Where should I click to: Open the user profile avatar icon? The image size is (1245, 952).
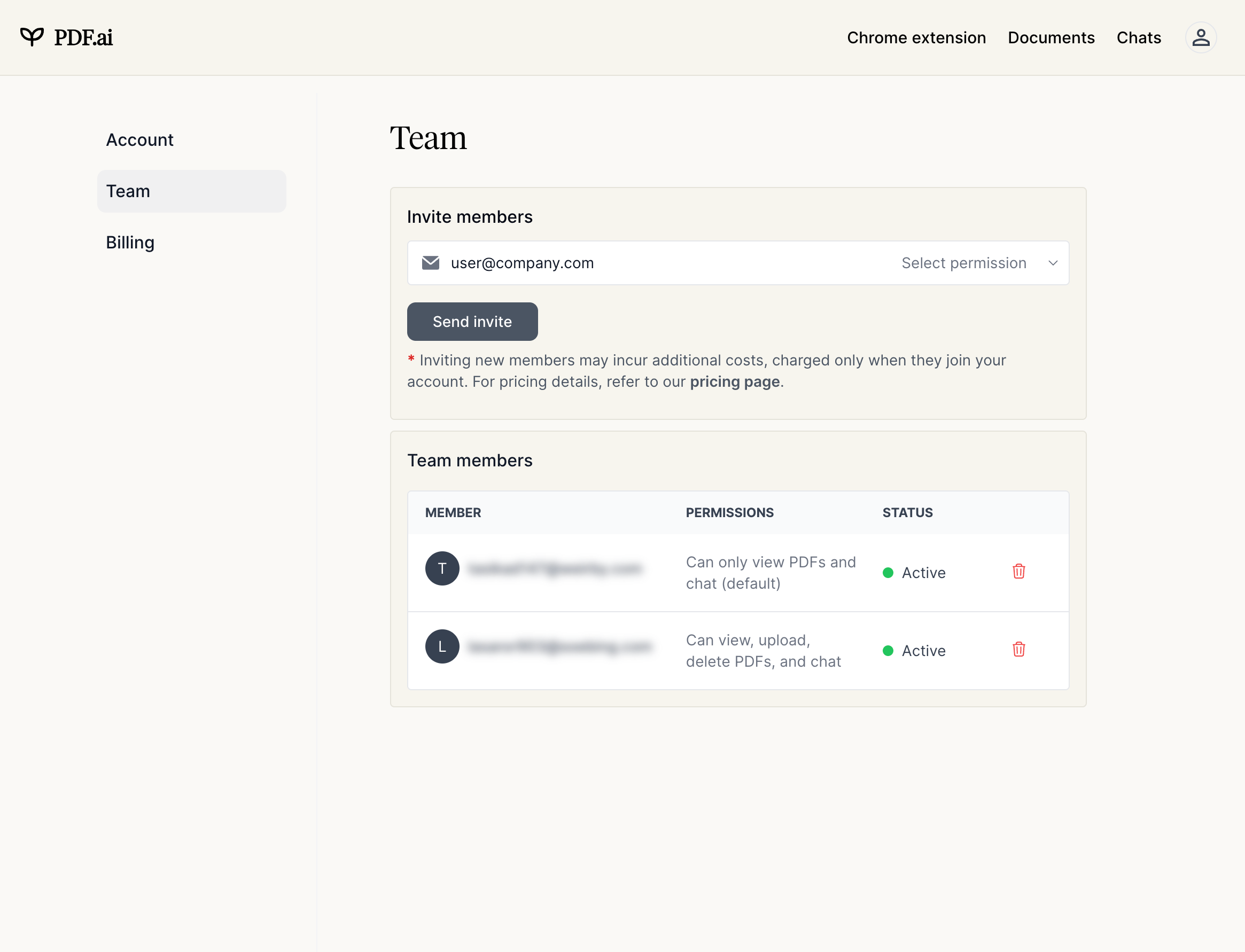coord(1200,37)
